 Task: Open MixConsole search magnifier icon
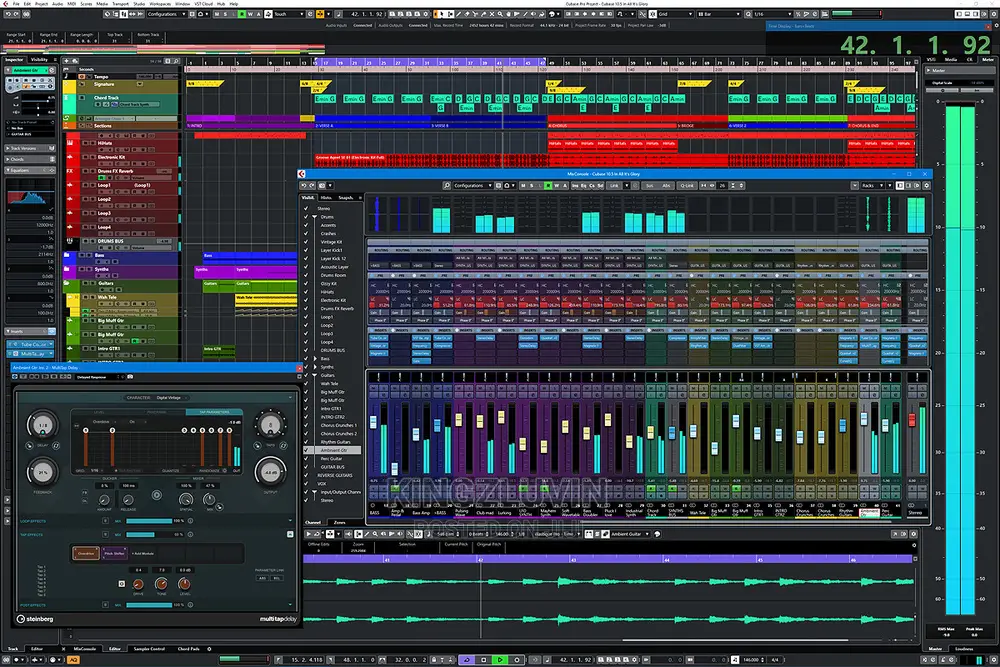click(x=446, y=186)
